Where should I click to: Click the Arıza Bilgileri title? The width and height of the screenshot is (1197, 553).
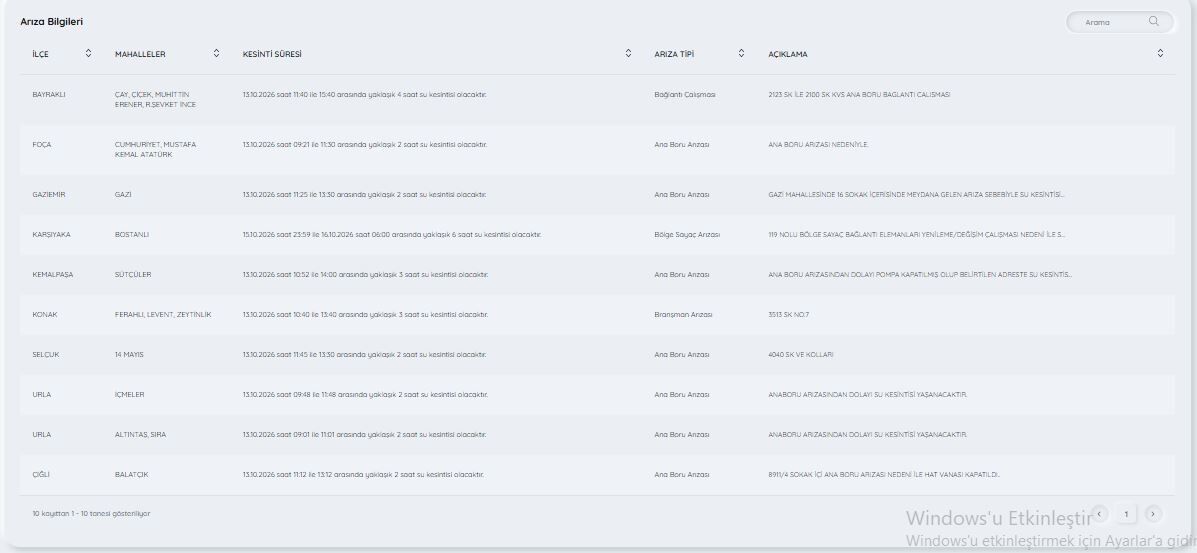pyautogui.click(x=51, y=22)
